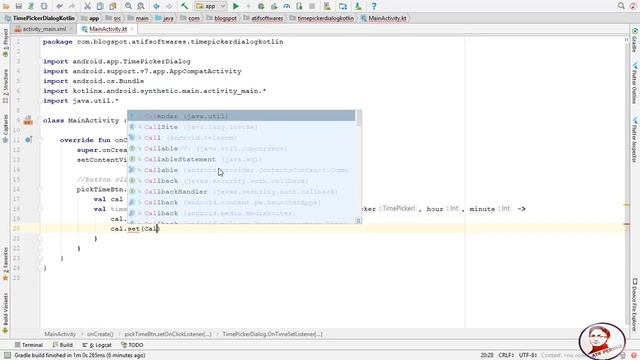Click the Stop square icon
The image size is (640, 360).
(312, 6)
